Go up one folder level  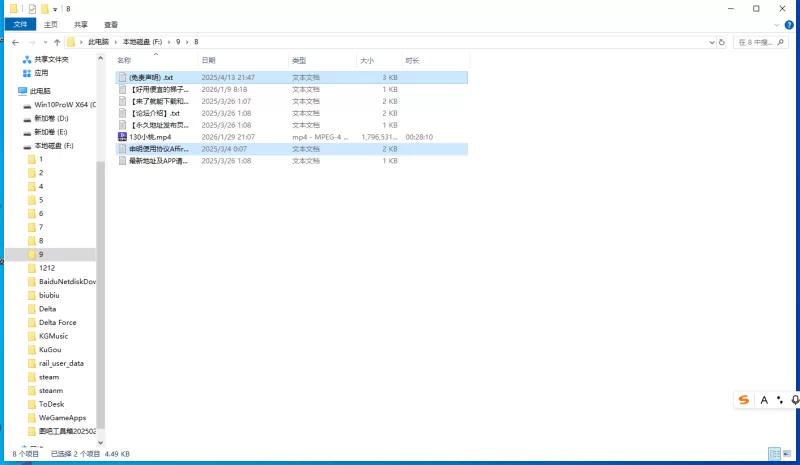(x=57, y=42)
